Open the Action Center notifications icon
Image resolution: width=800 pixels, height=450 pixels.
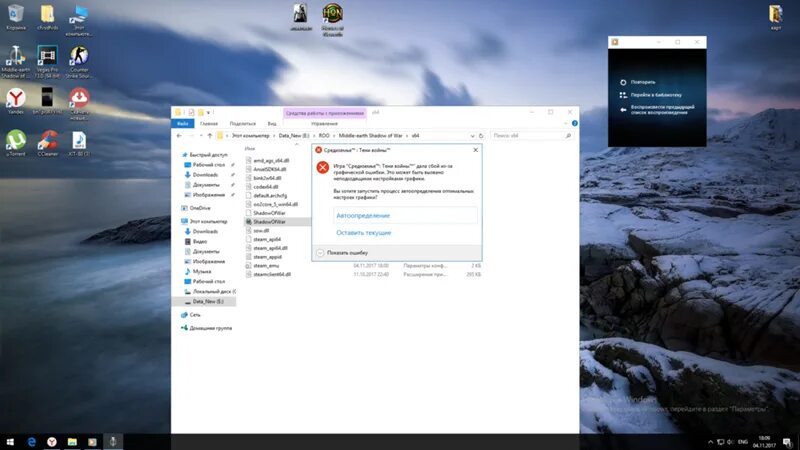point(788,442)
